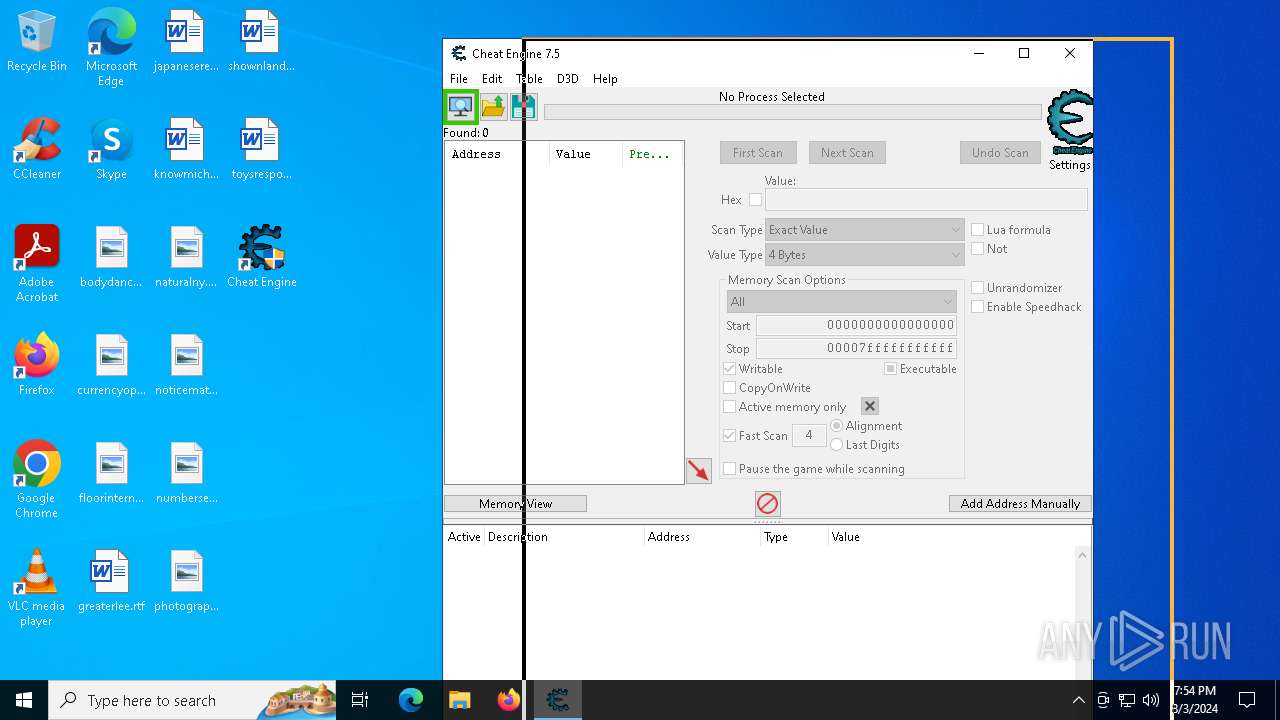Click Next Scan button
Screen dimensions: 1280x720
(x=847, y=153)
